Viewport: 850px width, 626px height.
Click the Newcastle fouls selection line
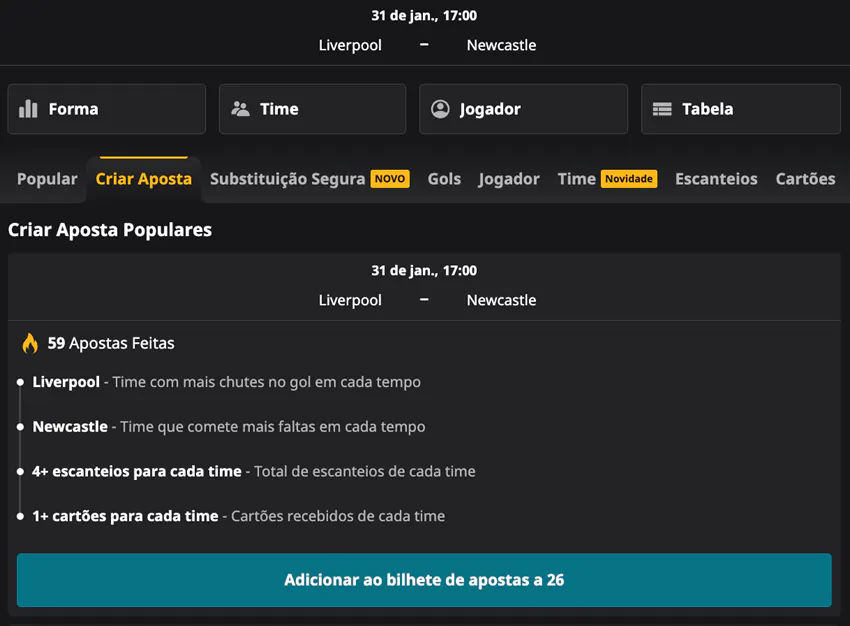(228, 427)
